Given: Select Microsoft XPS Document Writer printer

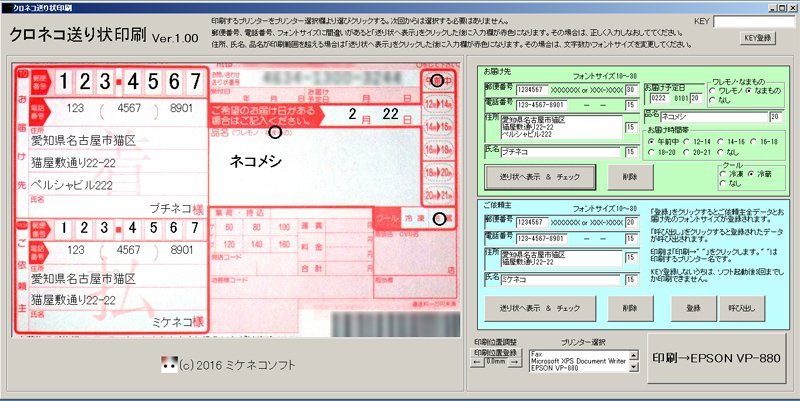Looking at the screenshot, I should [x=584, y=361].
